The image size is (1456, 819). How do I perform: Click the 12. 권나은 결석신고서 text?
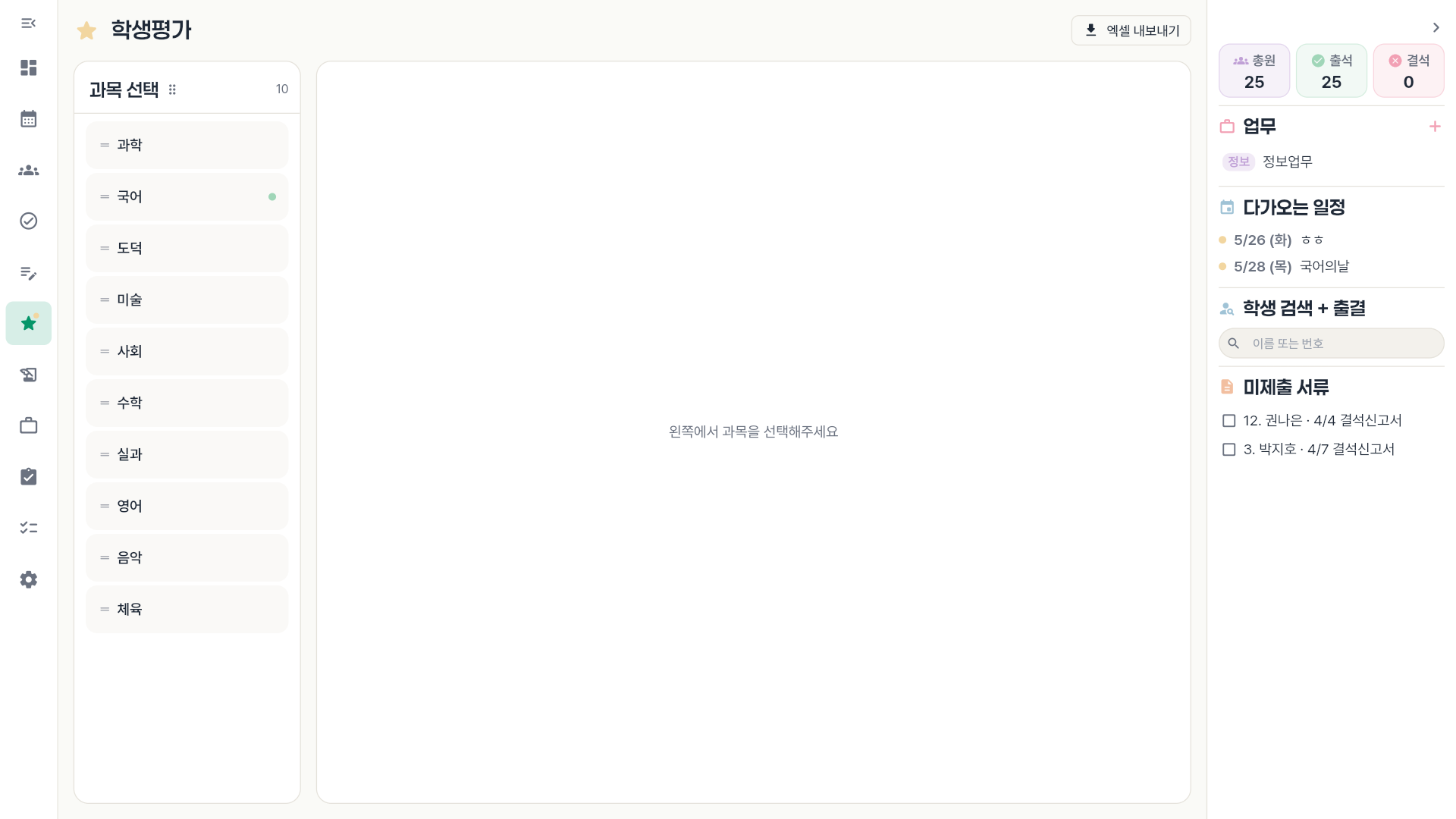[x=1323, y=421]
